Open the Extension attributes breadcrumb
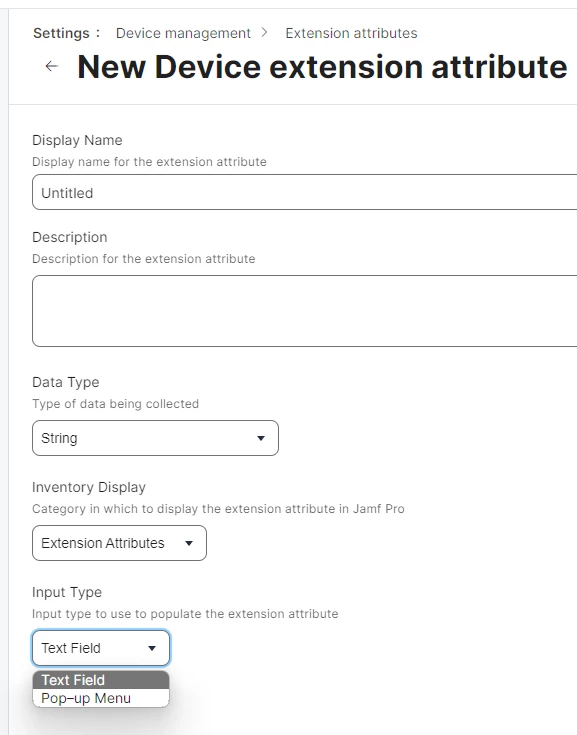Image resolution: width=577 pixels, height=735 pixels. coord(351,33)
